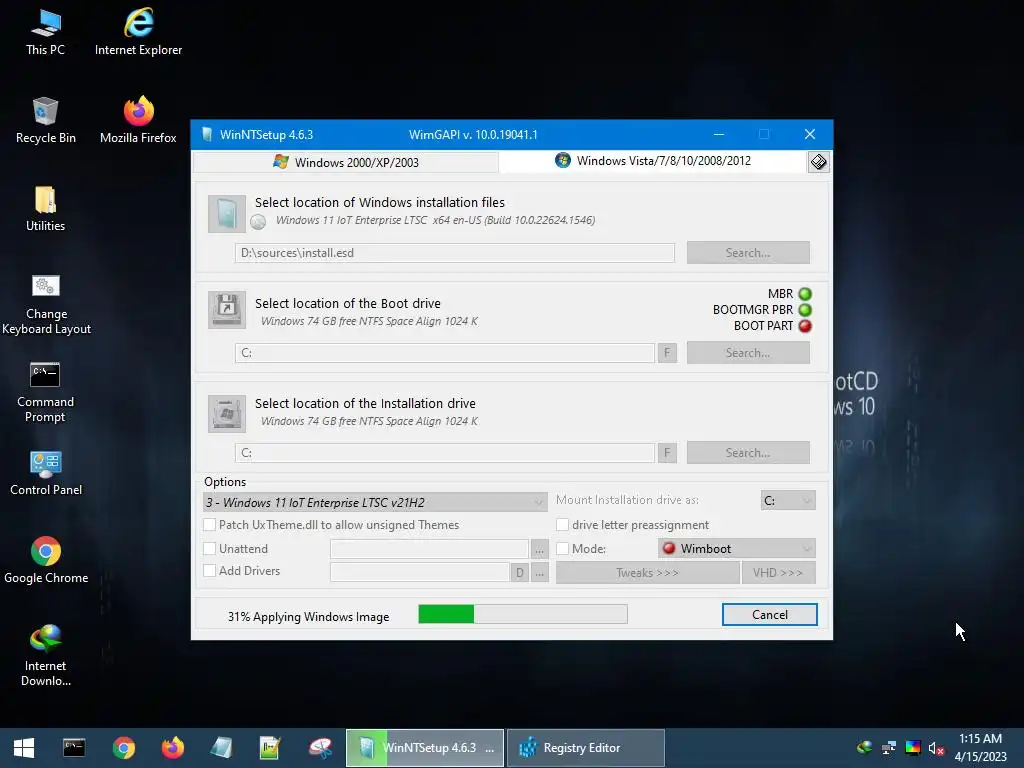
Task: Launch the red-white tool from taskbar
Action: pyautogui.click(x=320, y=748)
